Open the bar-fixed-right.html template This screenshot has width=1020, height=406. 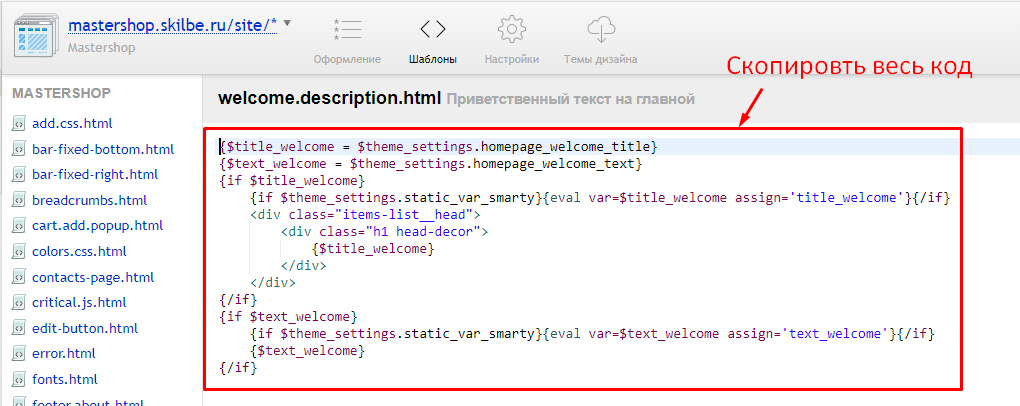click(x=94, y=175)
